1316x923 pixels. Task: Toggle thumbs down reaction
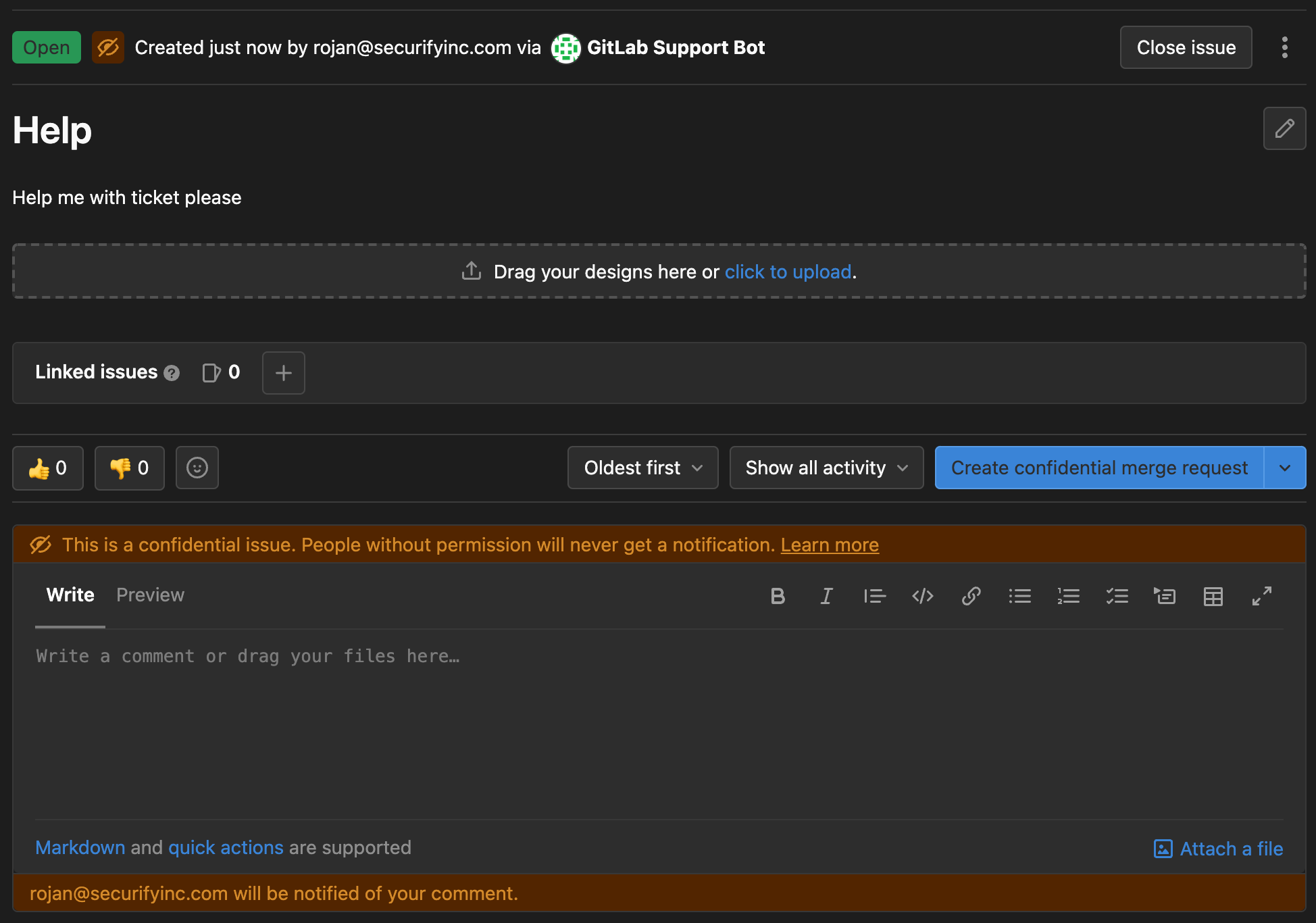130,468
